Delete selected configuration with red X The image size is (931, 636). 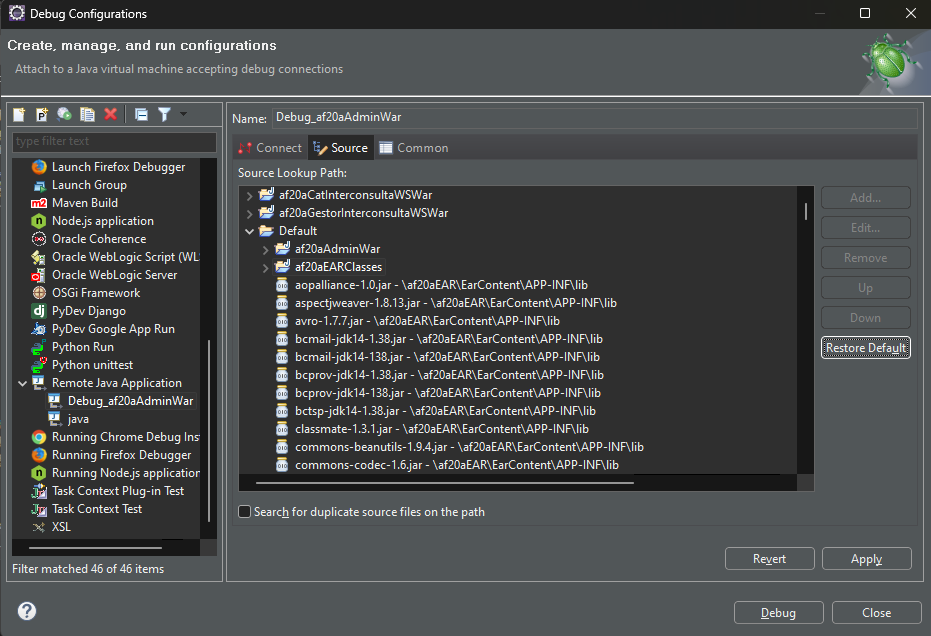point(110,114)
